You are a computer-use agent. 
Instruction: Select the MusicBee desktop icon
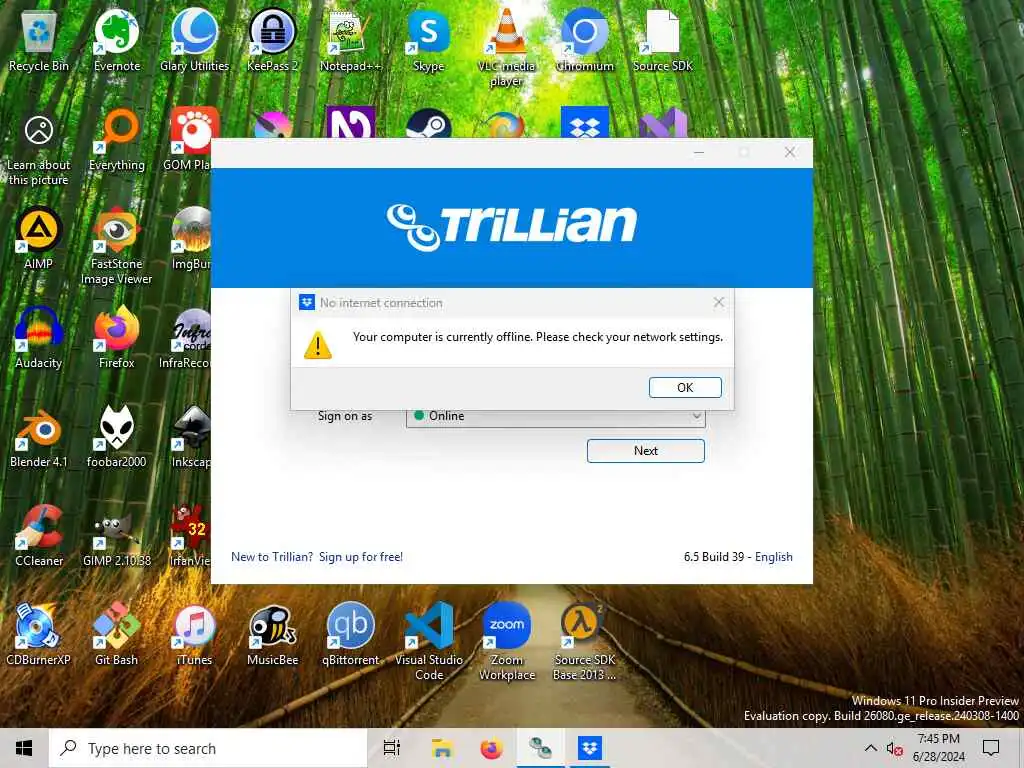(x=272, y=635)
